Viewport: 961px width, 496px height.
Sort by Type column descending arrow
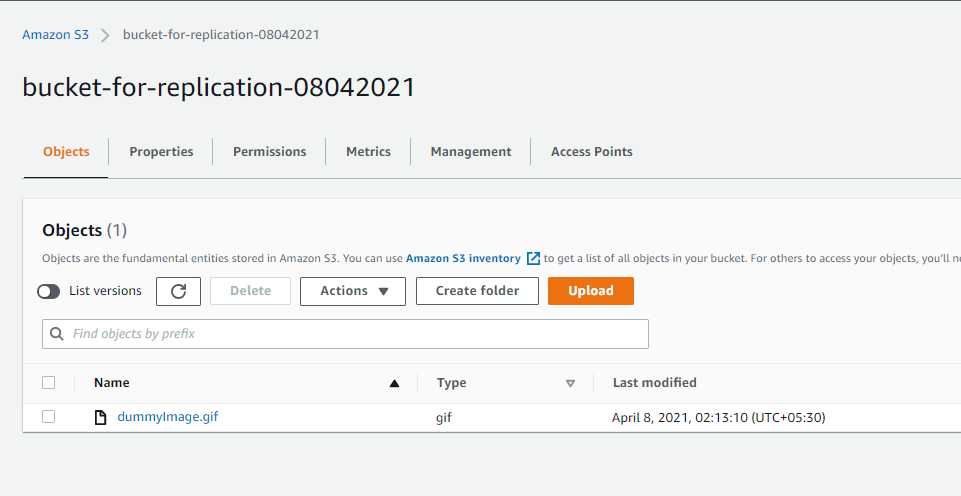pyautogui.click(x=570, y=383)
